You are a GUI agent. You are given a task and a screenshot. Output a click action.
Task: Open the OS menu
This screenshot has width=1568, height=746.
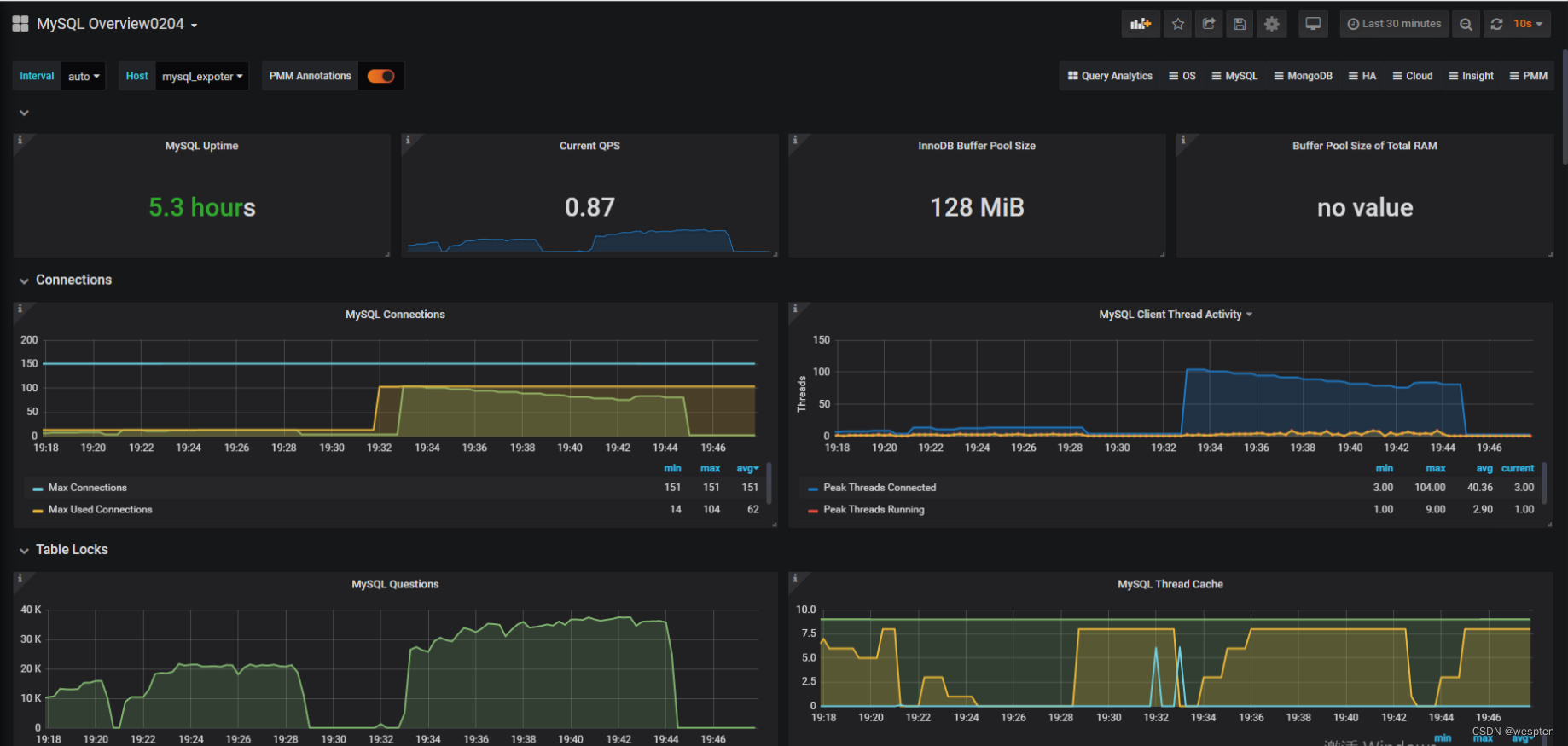1182,76
